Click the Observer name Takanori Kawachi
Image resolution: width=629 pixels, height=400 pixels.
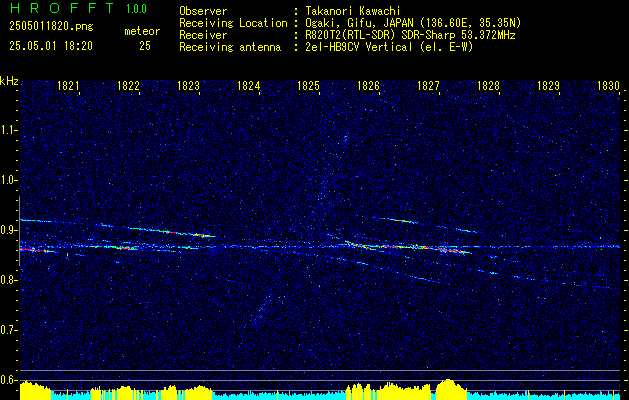(x=351, y=11)
